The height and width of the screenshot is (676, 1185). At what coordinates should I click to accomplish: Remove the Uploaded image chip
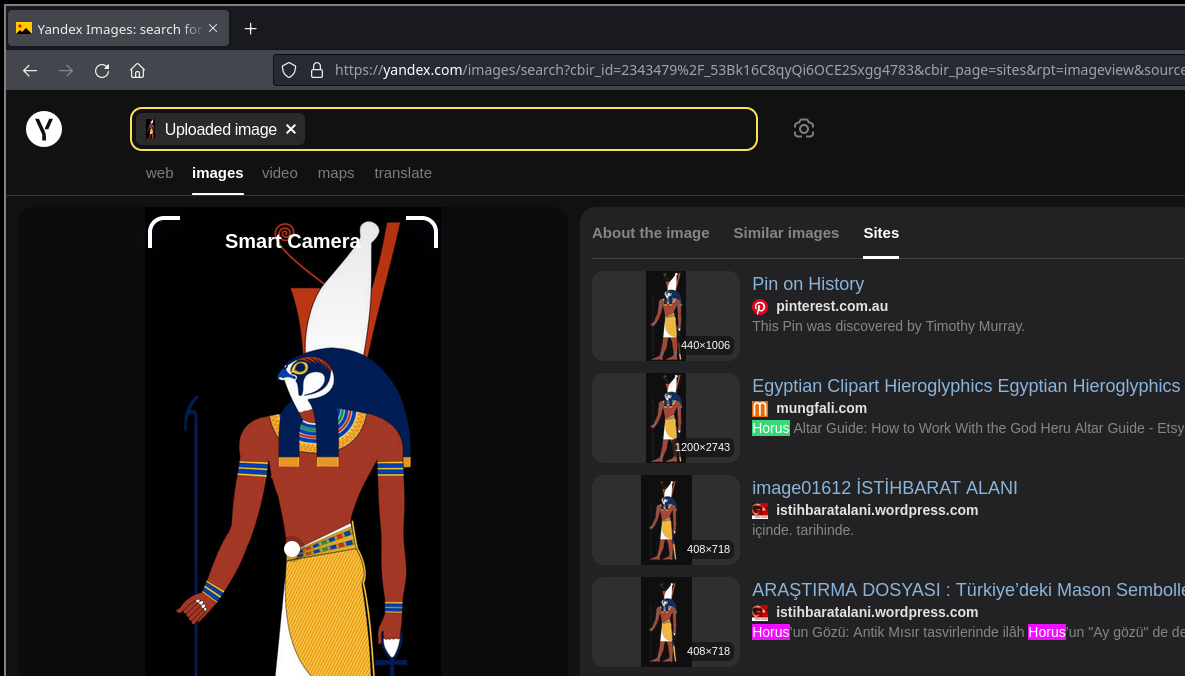[x=291, y=129]
